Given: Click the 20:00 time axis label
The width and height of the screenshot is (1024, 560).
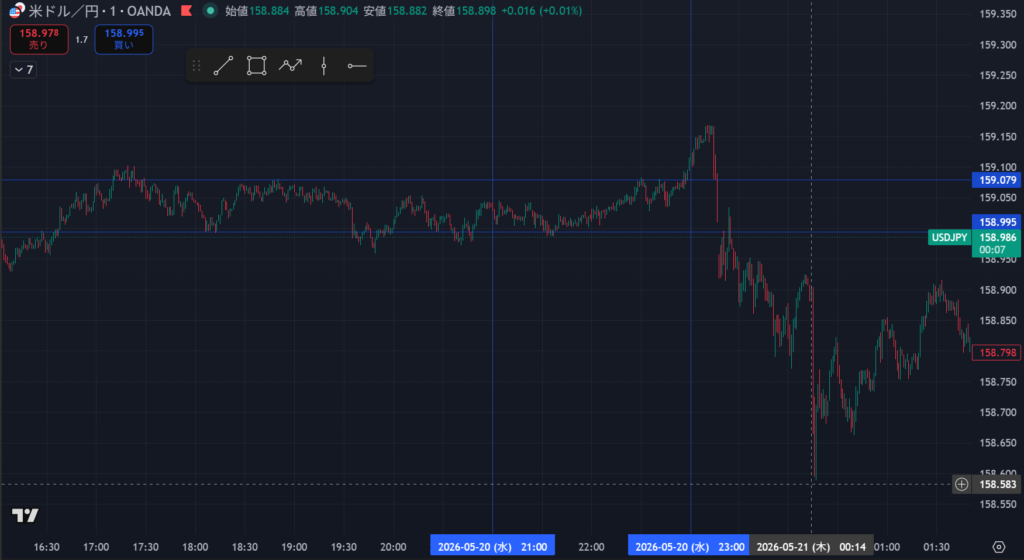Looking at the screenshot, I should (393, 547).
